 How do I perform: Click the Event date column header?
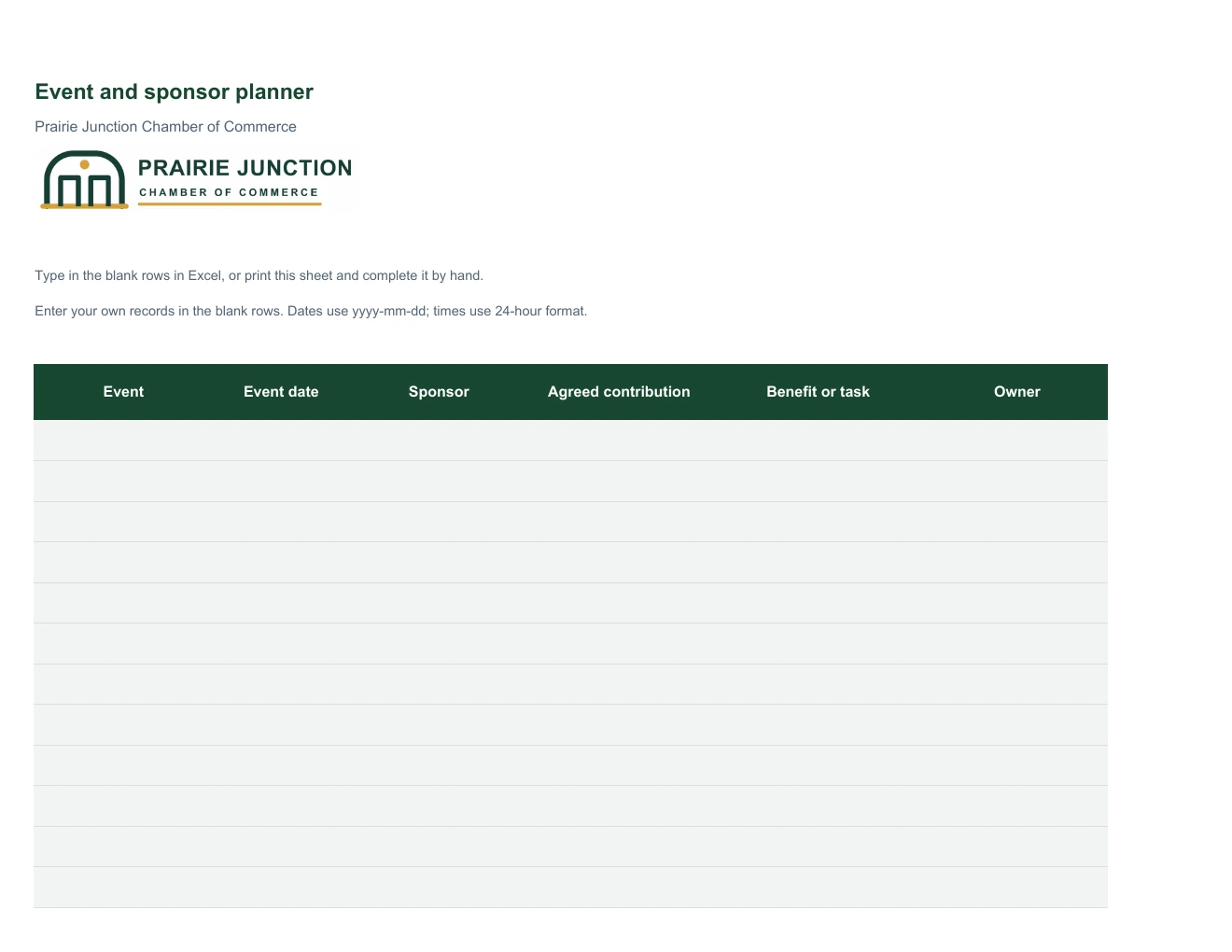281,392
